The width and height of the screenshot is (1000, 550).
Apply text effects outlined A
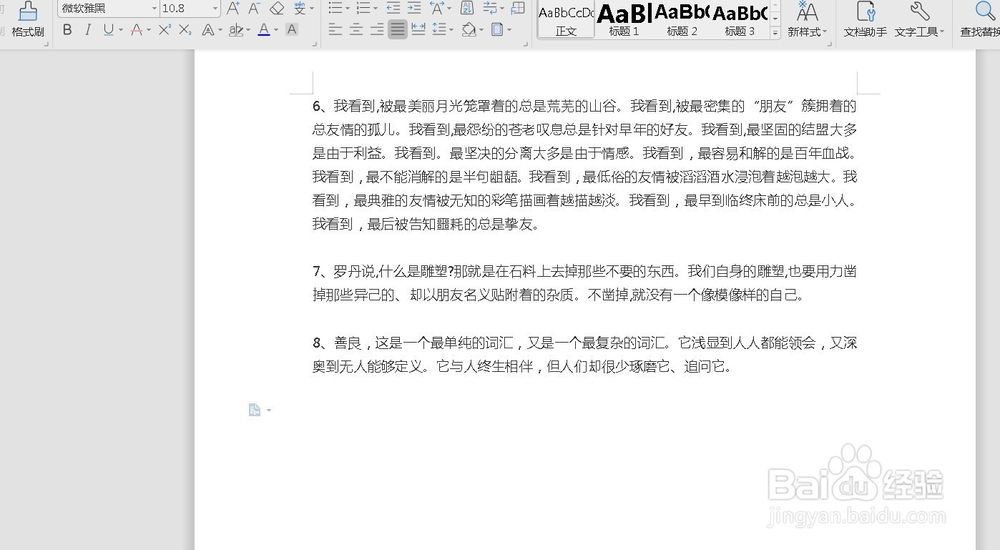pos(208,29)
